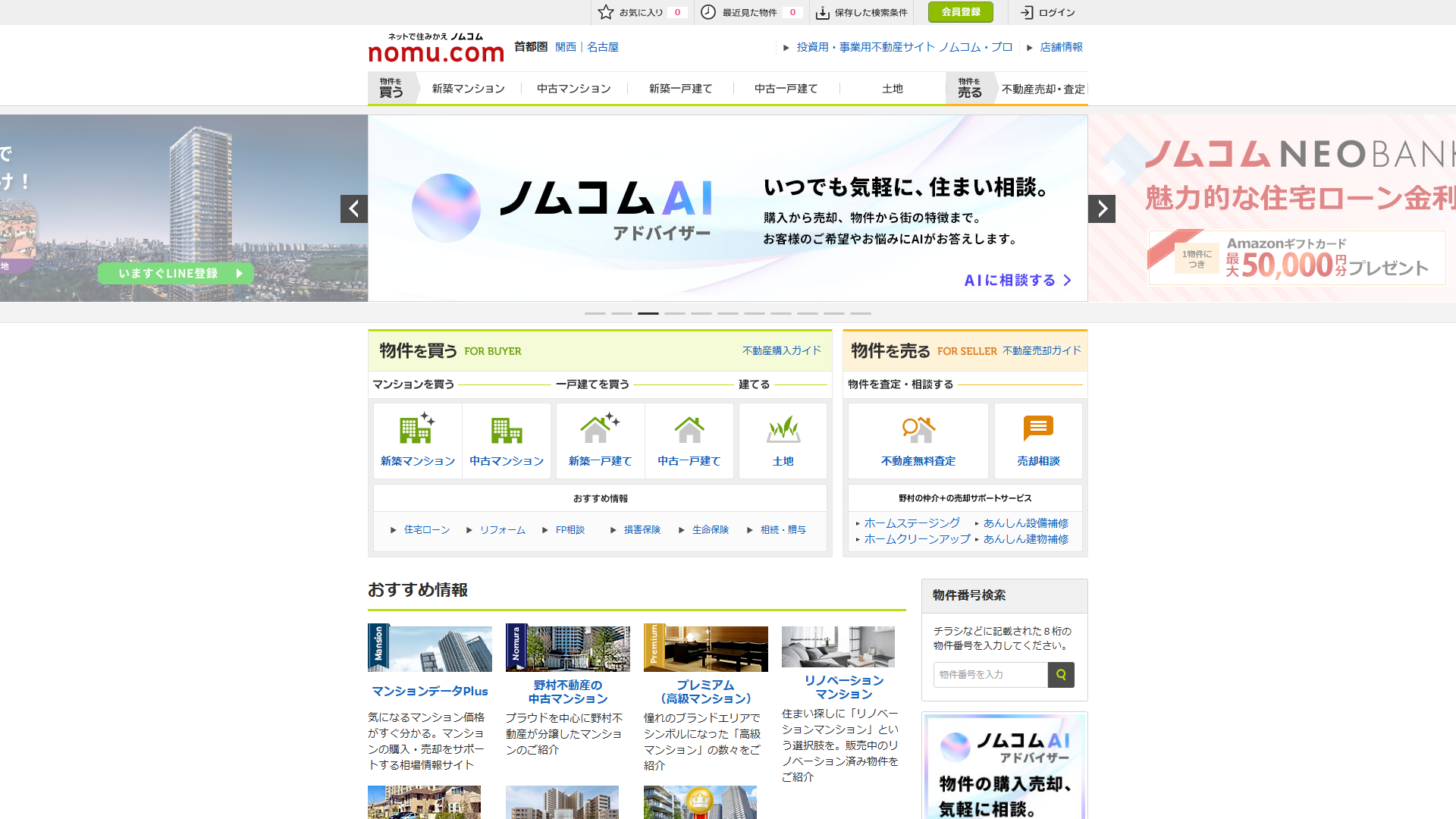Open 相続・贈与 link
Viewport: 1456px width, 819px height.
[783, 530]
